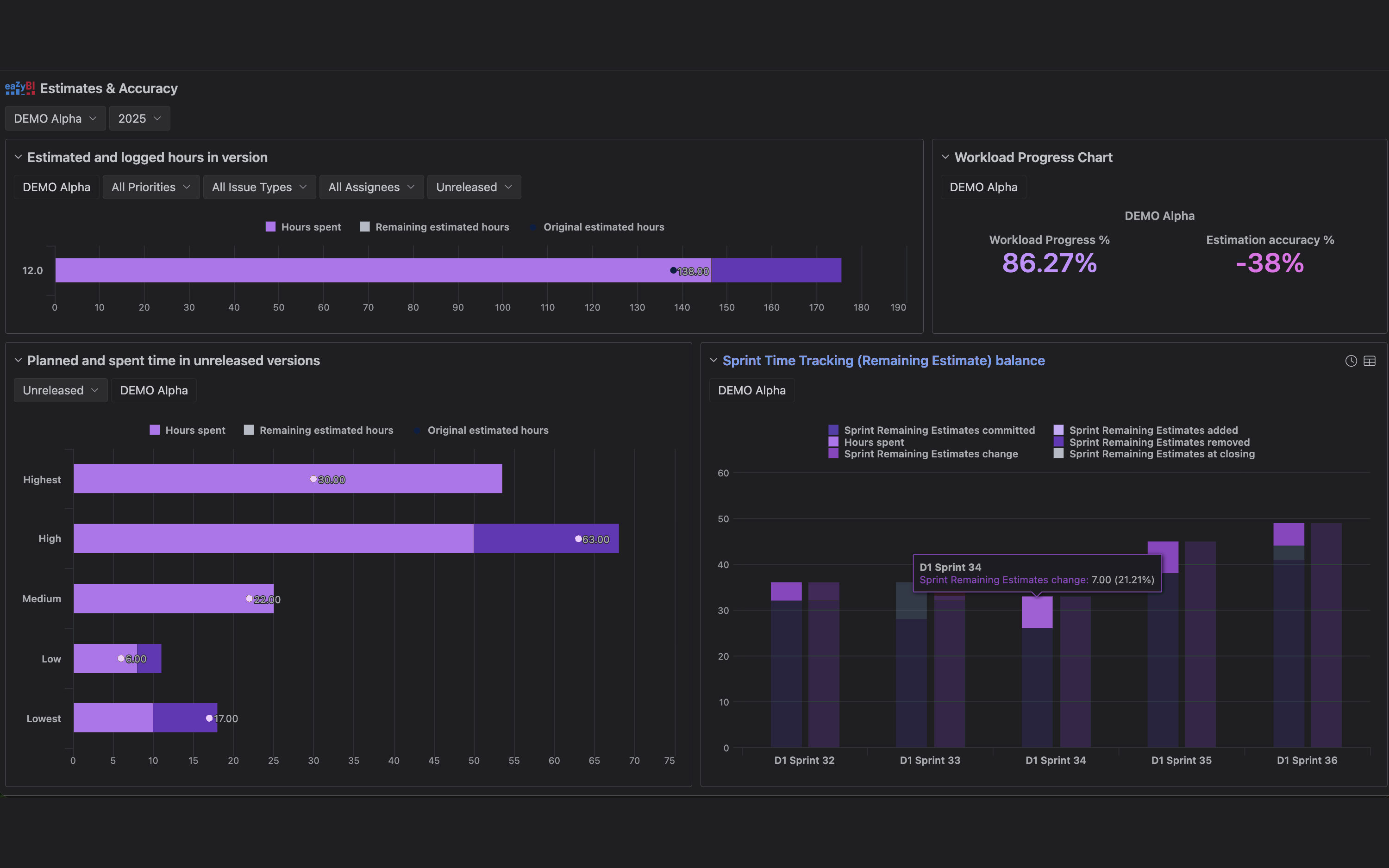
Task: Click the 138.00 original estimate marker
Action: [x=673, y=270]
